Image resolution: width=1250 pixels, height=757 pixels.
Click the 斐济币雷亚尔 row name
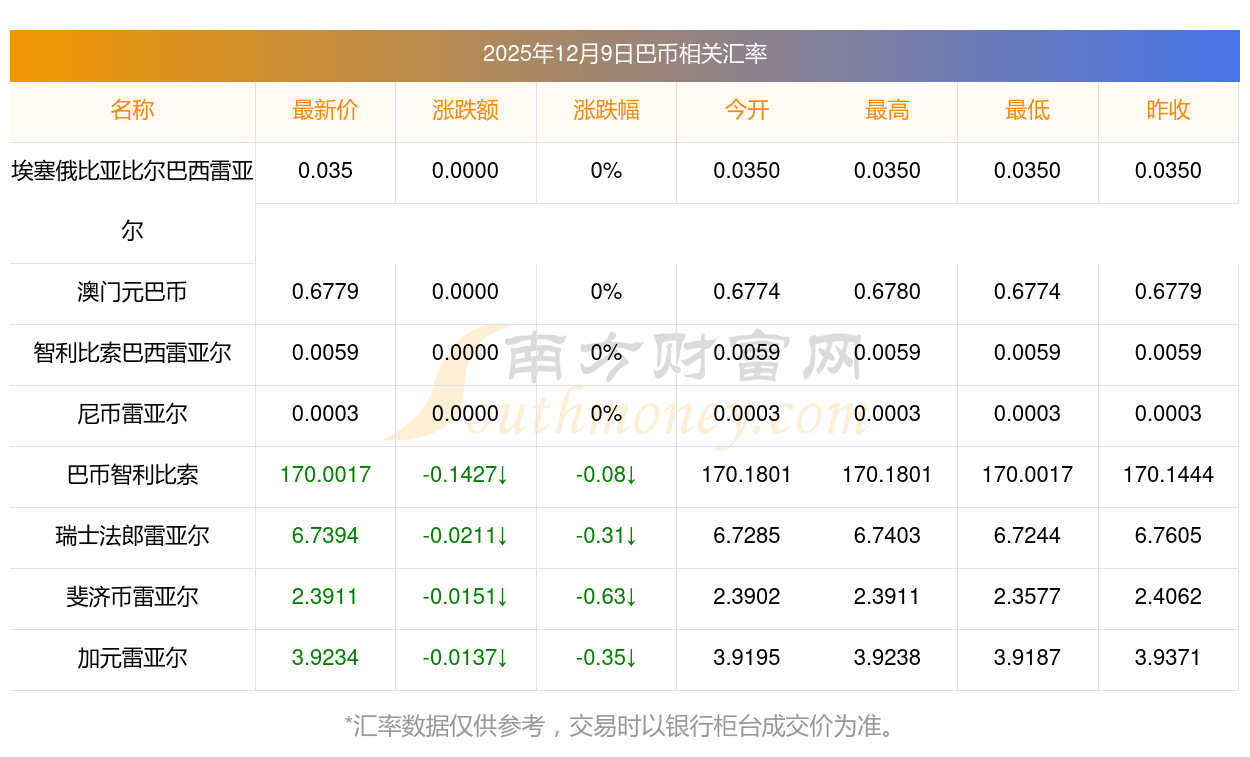132,597
